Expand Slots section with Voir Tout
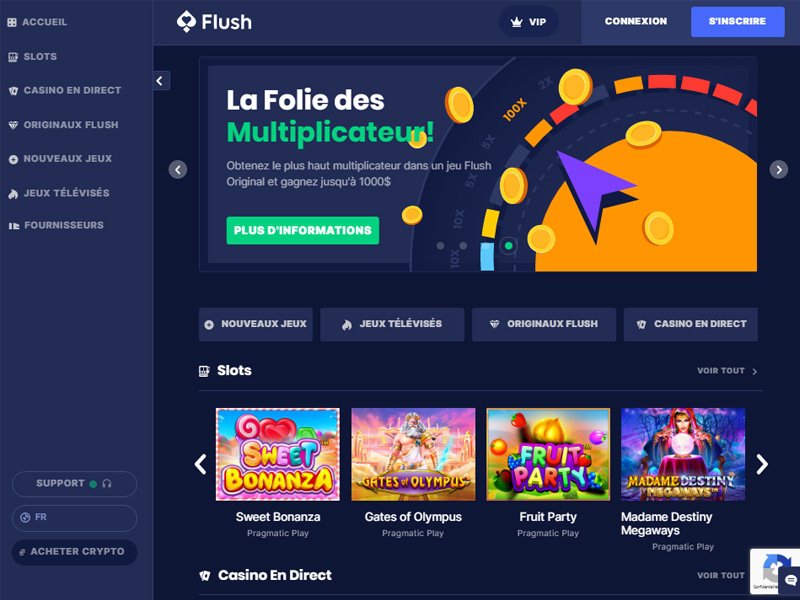Screen dimensions: 800x600 click(727, 371)
